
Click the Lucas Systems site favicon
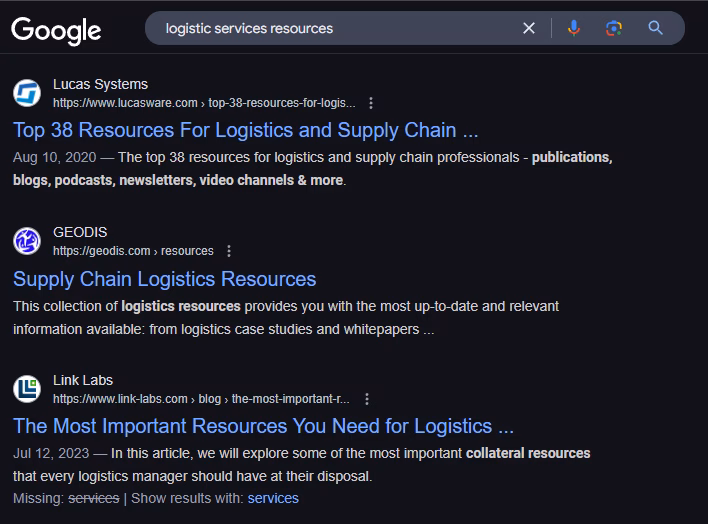coord(27,93)
